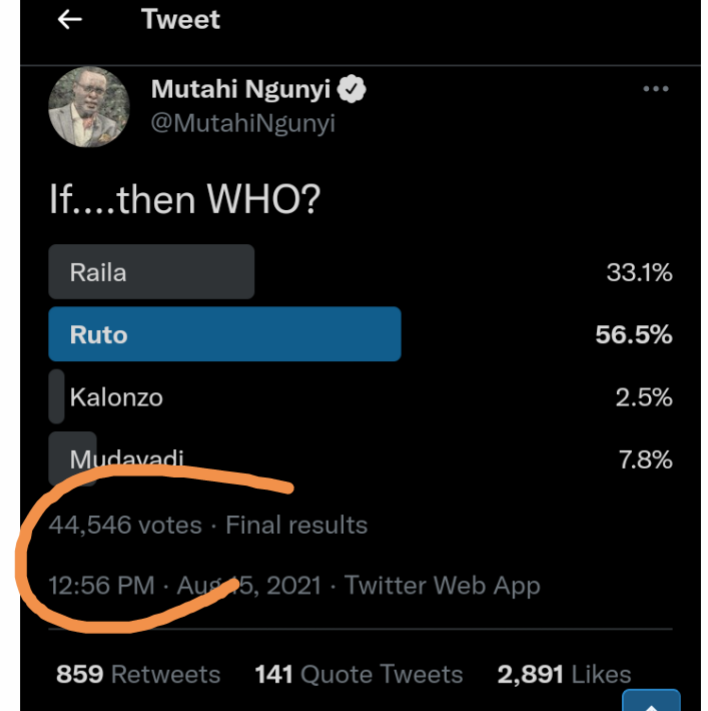Open the @MutahiNgunyi handle link
The image size is (708, 711).
point(243,124)
